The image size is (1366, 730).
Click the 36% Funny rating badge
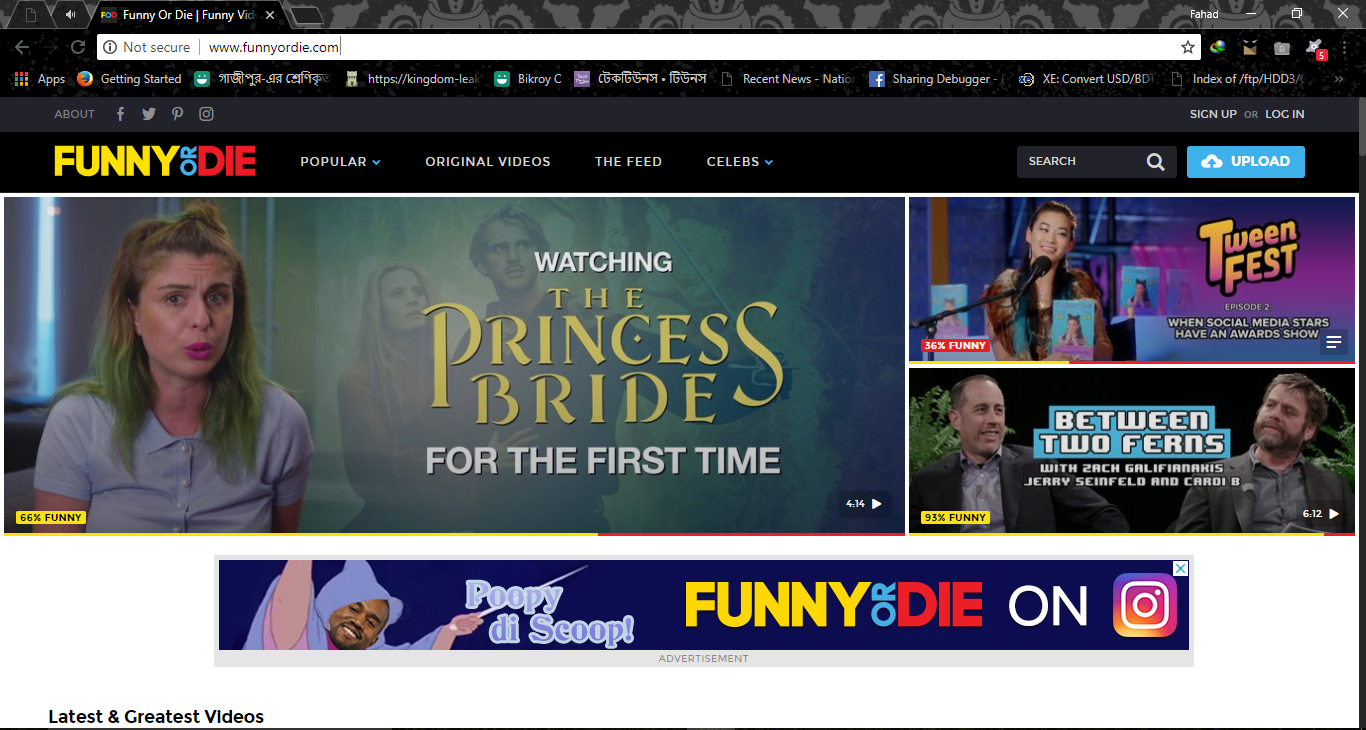click(955, 346)
